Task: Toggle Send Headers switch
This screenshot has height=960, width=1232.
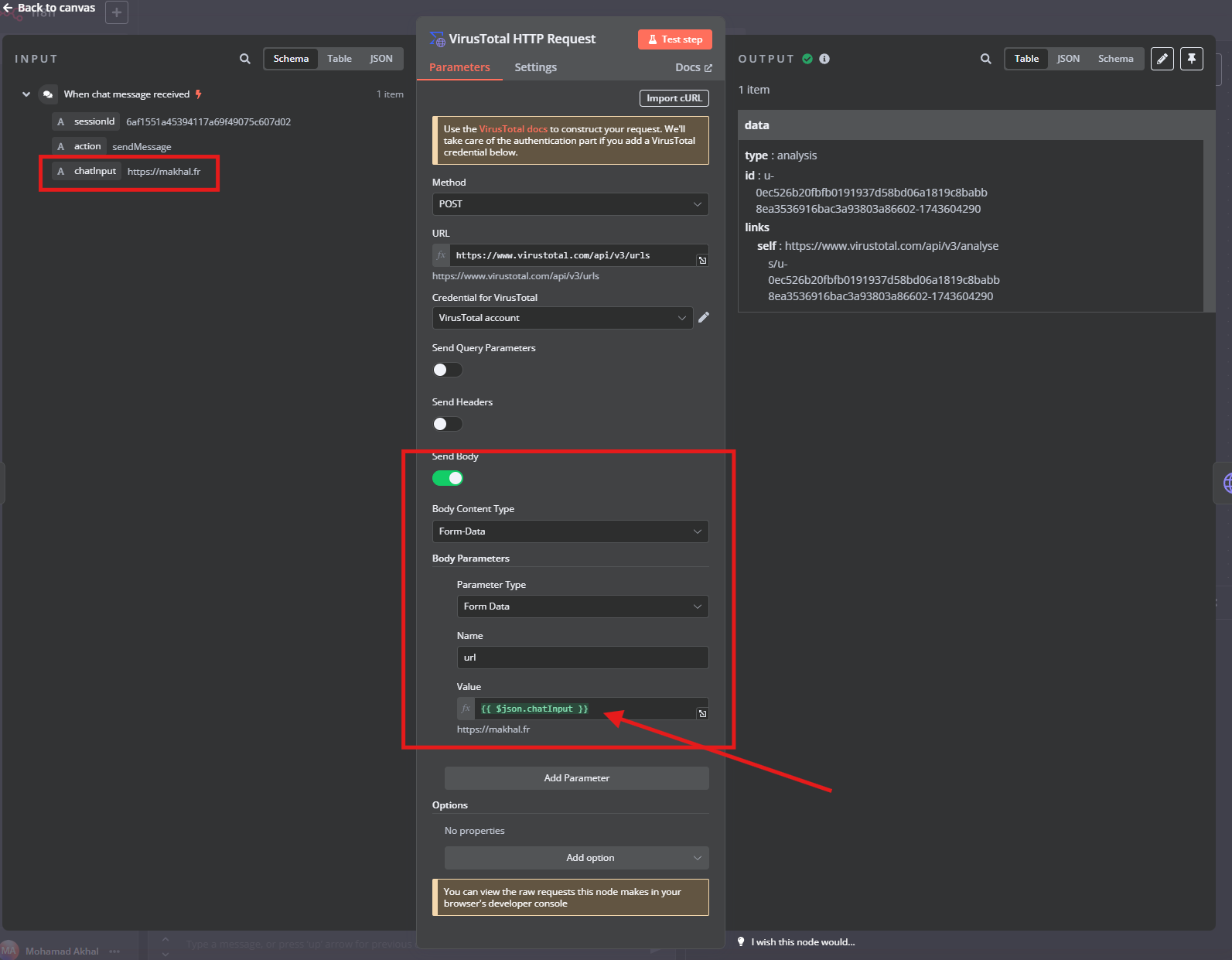Action: tap(447, 424)
